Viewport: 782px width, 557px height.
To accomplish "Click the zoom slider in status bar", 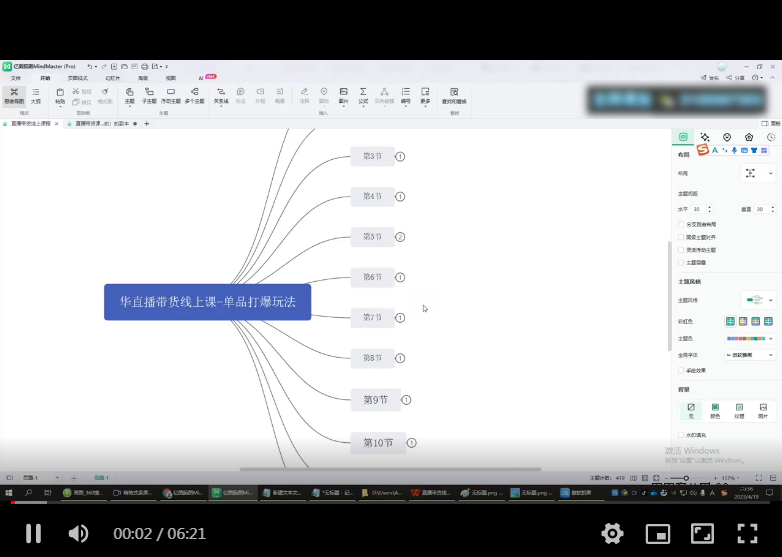I will pyautogui.click(x=691, y=478).
